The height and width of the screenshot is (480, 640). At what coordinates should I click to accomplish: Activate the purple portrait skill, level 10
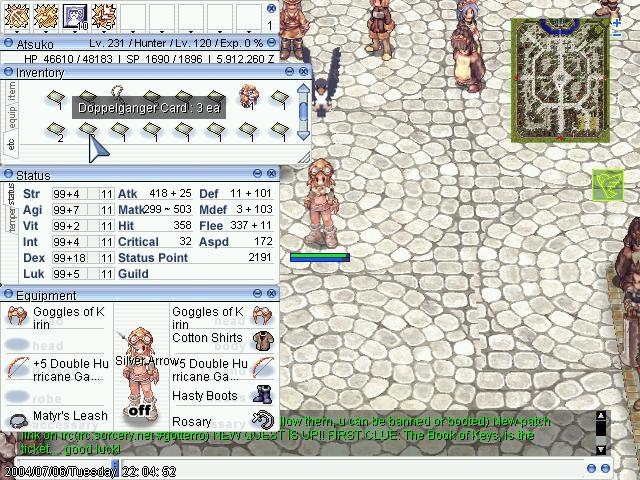pyautogui.click(x=75, y=16)
